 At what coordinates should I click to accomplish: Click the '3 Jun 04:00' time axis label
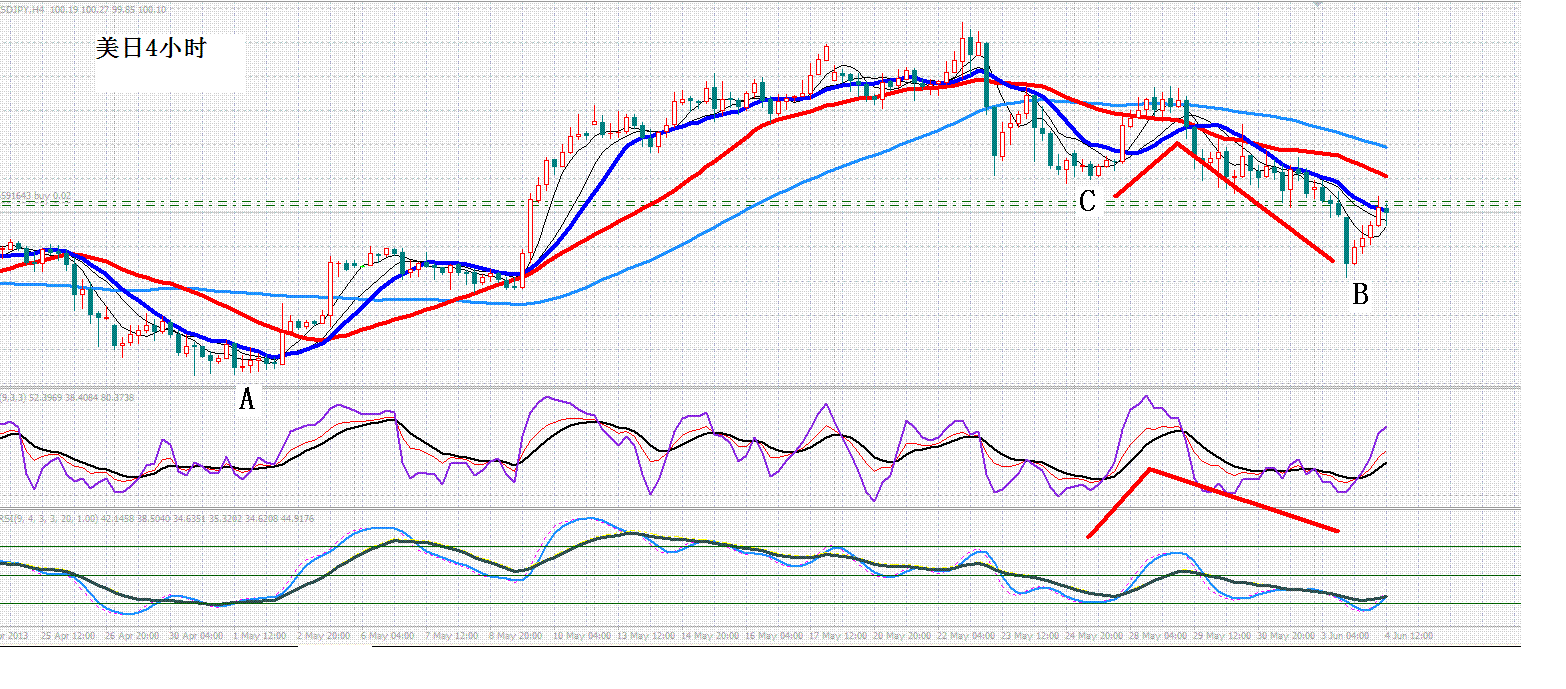tap(1345, 636)
